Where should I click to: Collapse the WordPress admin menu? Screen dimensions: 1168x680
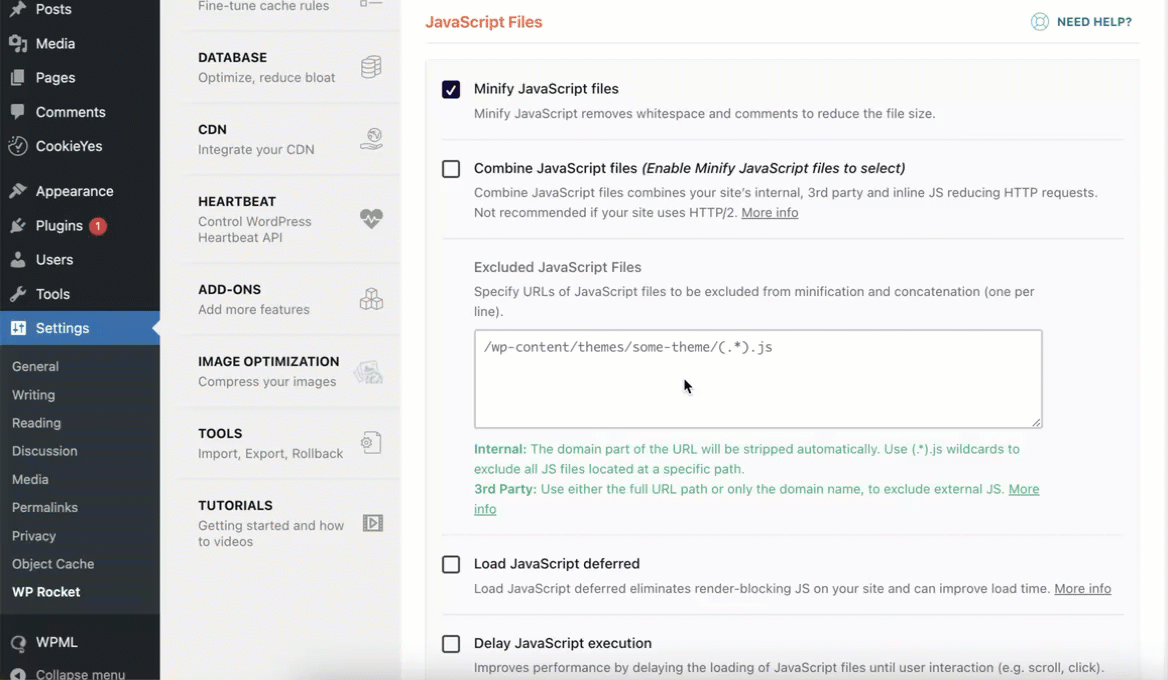tap(80, 673)
